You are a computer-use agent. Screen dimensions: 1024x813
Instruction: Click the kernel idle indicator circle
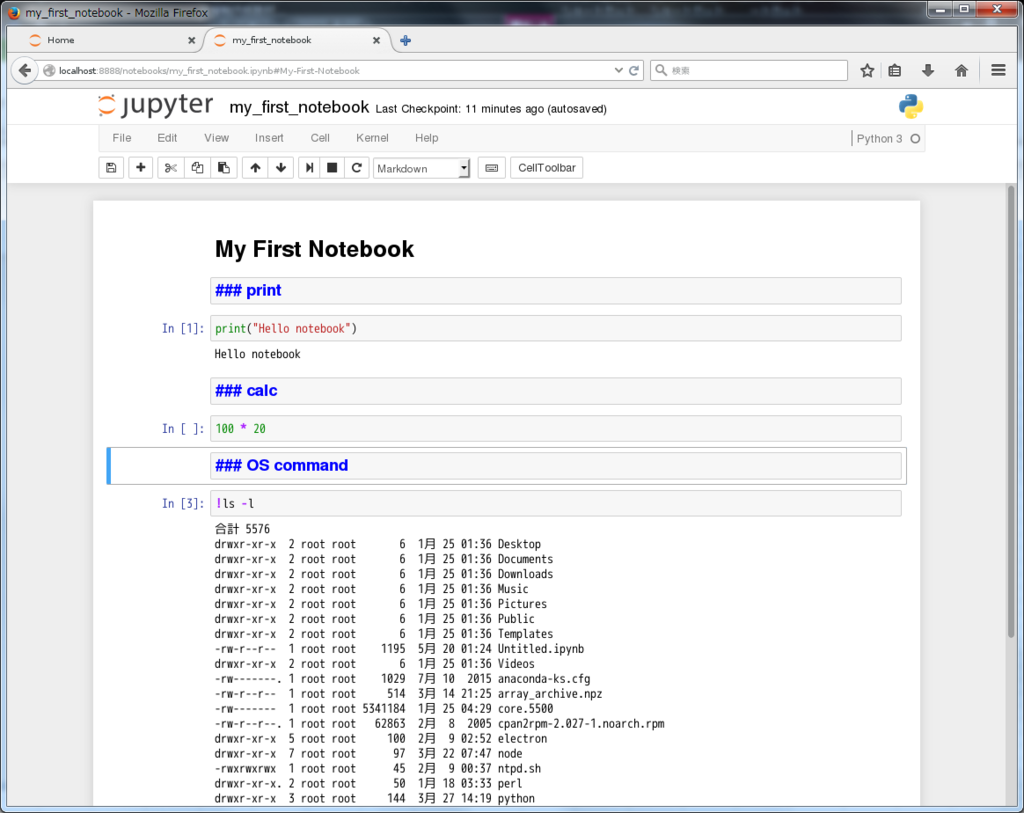tap(915, 138)
